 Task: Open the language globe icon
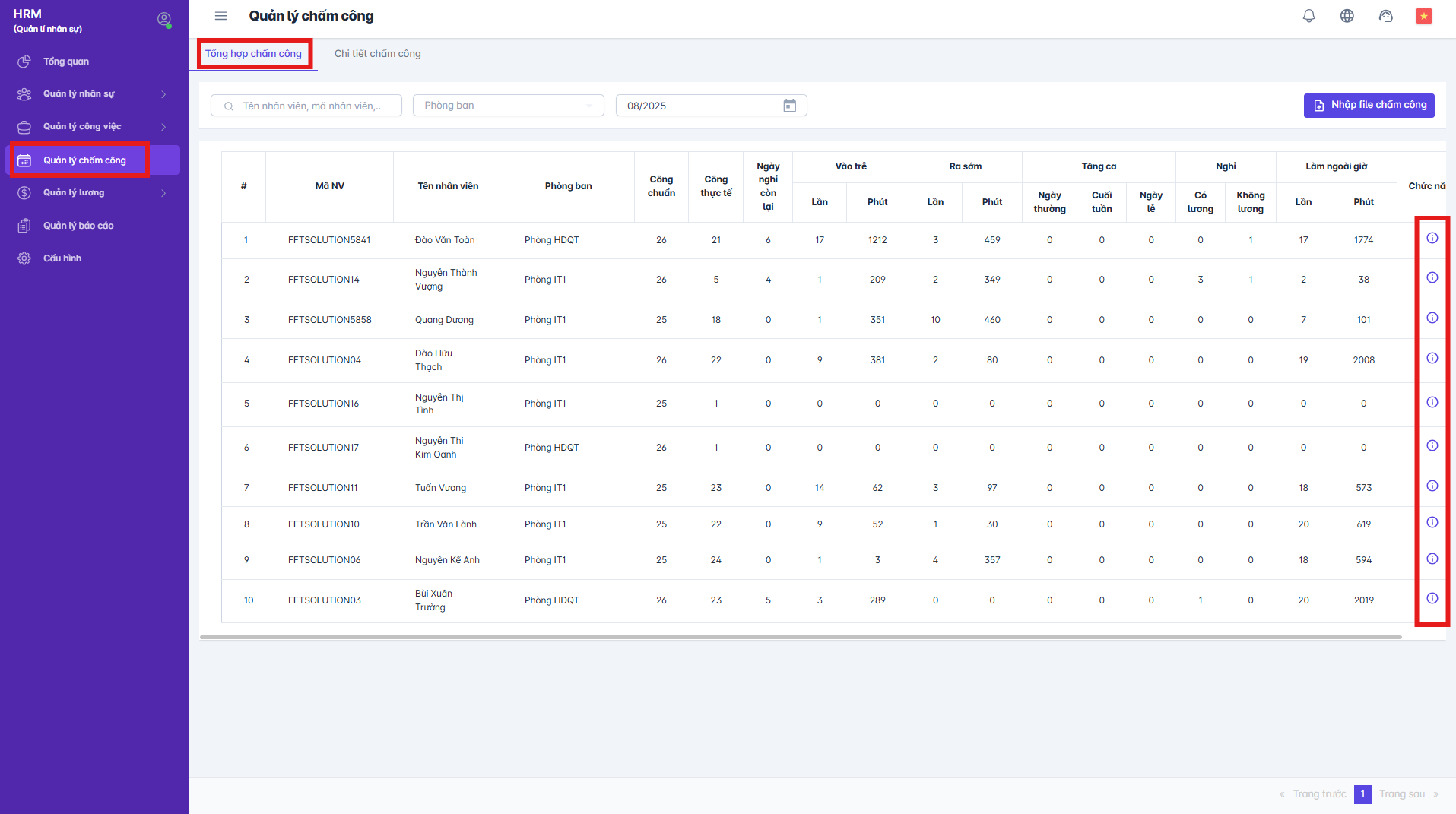(x=1347, y=16)
